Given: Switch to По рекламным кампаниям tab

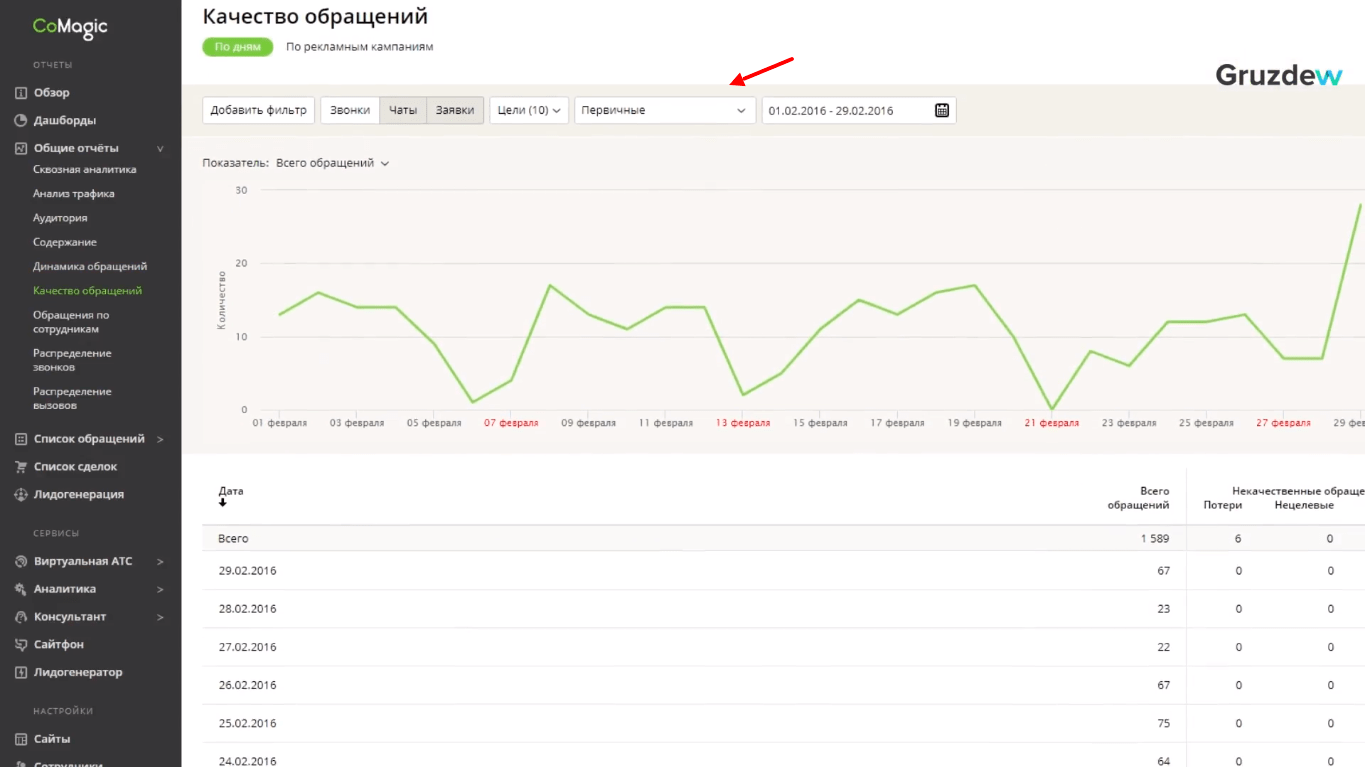Looking at the screenshot, I should click(x=360, y=47).
